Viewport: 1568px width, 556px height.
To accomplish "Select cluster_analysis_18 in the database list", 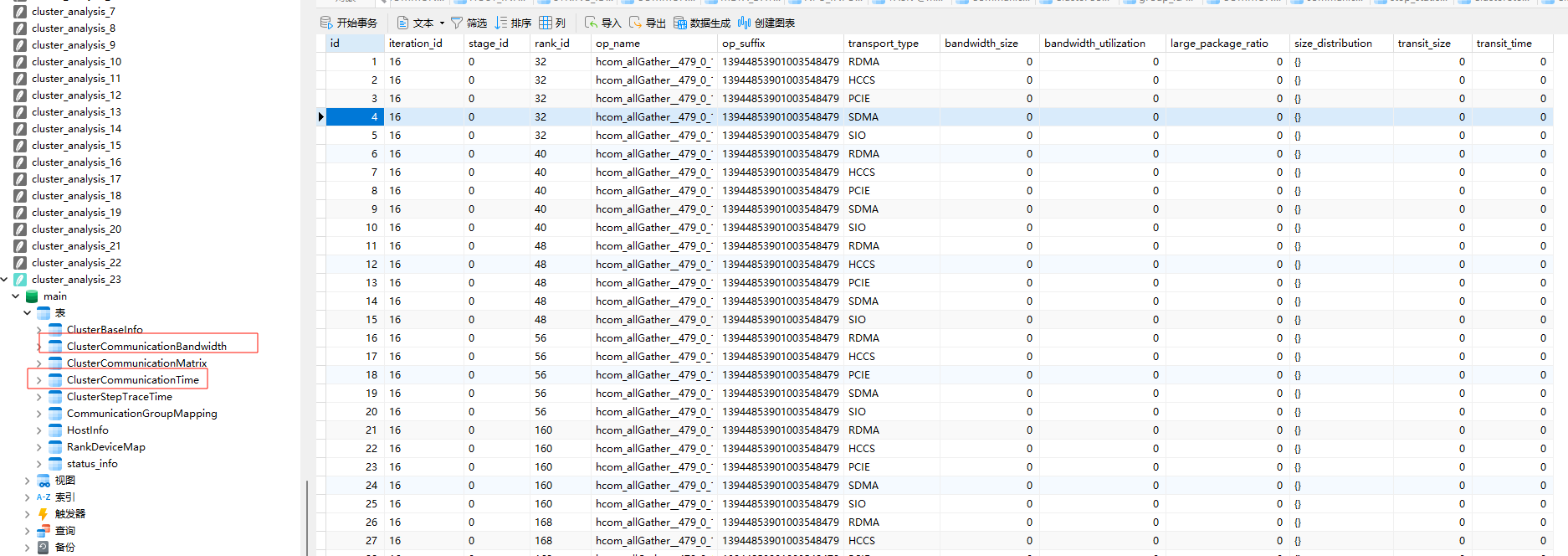I will click(76, 196).
